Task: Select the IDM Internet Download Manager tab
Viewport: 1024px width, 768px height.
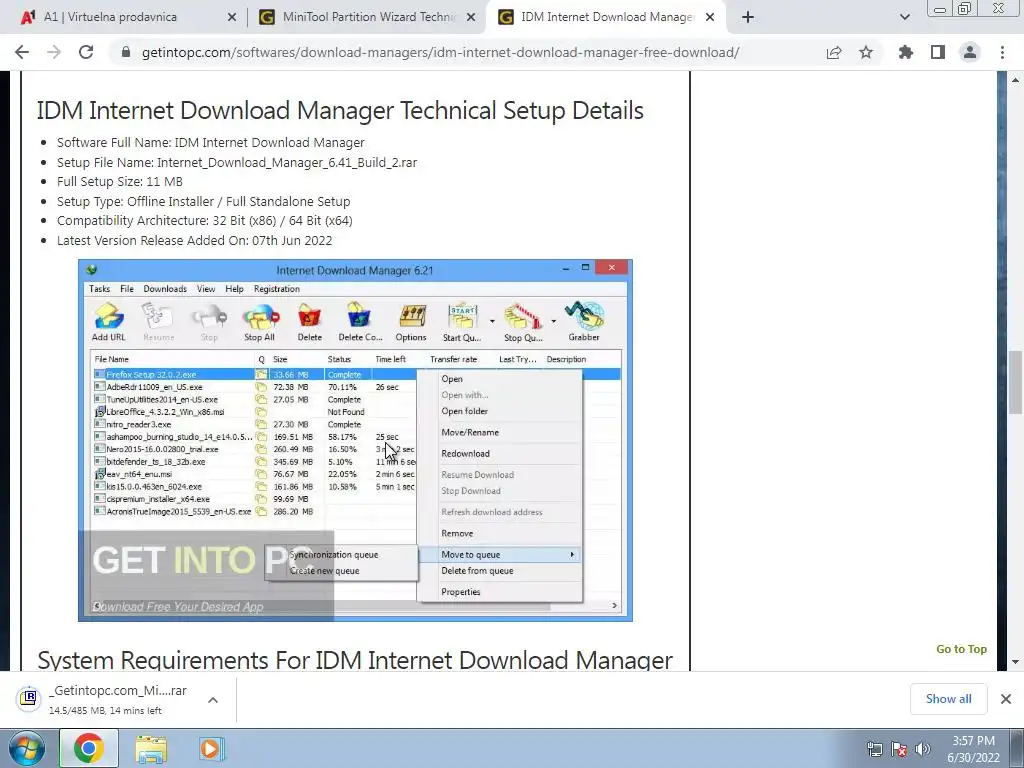Action: click(x=604, y=17)
